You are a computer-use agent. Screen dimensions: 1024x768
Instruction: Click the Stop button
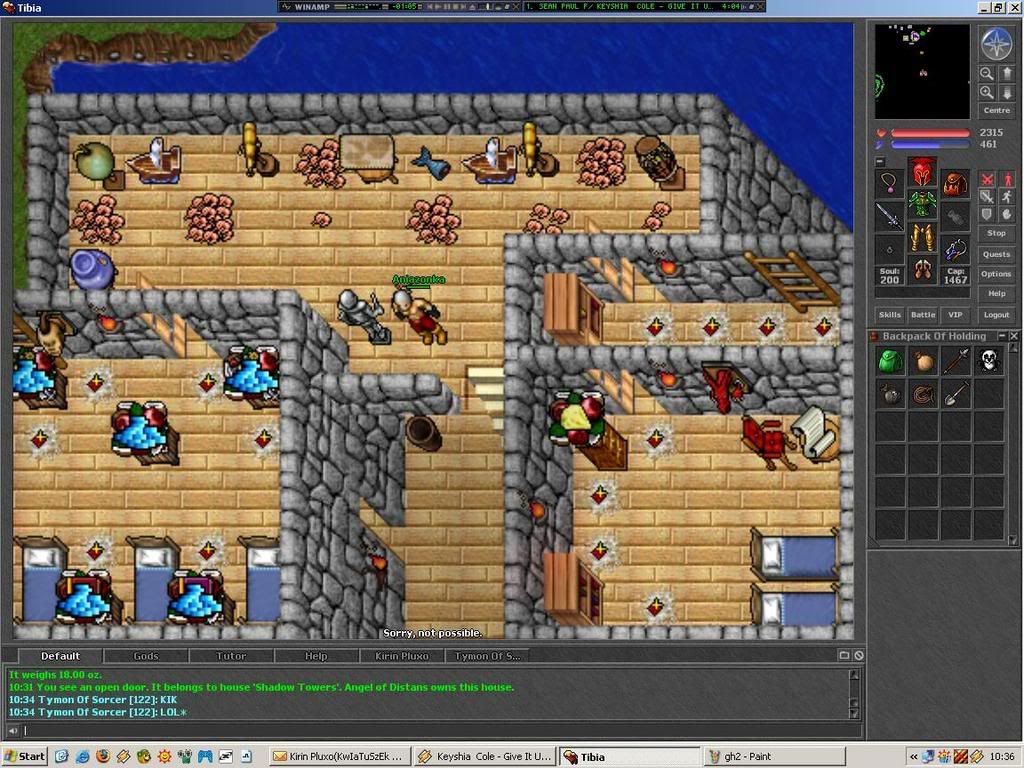(997, 233)
